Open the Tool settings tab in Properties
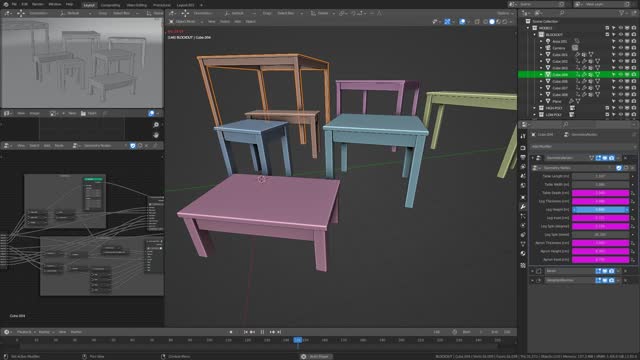 point(523,136)
